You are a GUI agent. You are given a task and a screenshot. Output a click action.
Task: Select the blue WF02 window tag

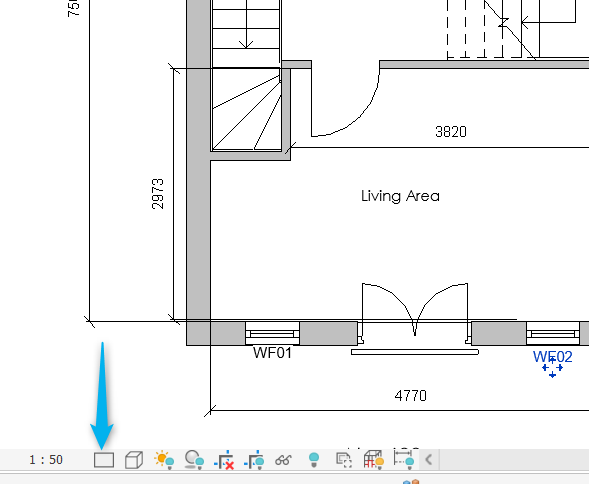[553, 357]
